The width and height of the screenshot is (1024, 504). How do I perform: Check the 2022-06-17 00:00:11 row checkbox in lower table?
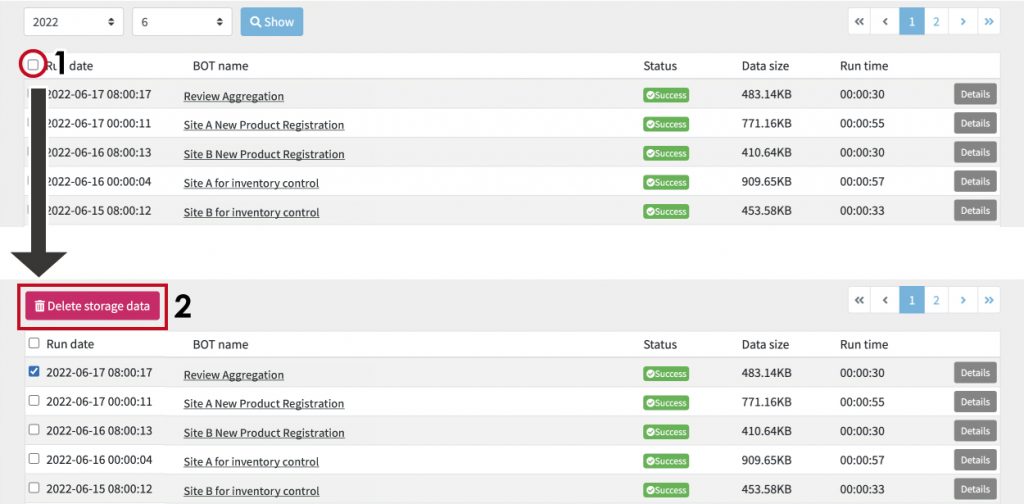35,401
